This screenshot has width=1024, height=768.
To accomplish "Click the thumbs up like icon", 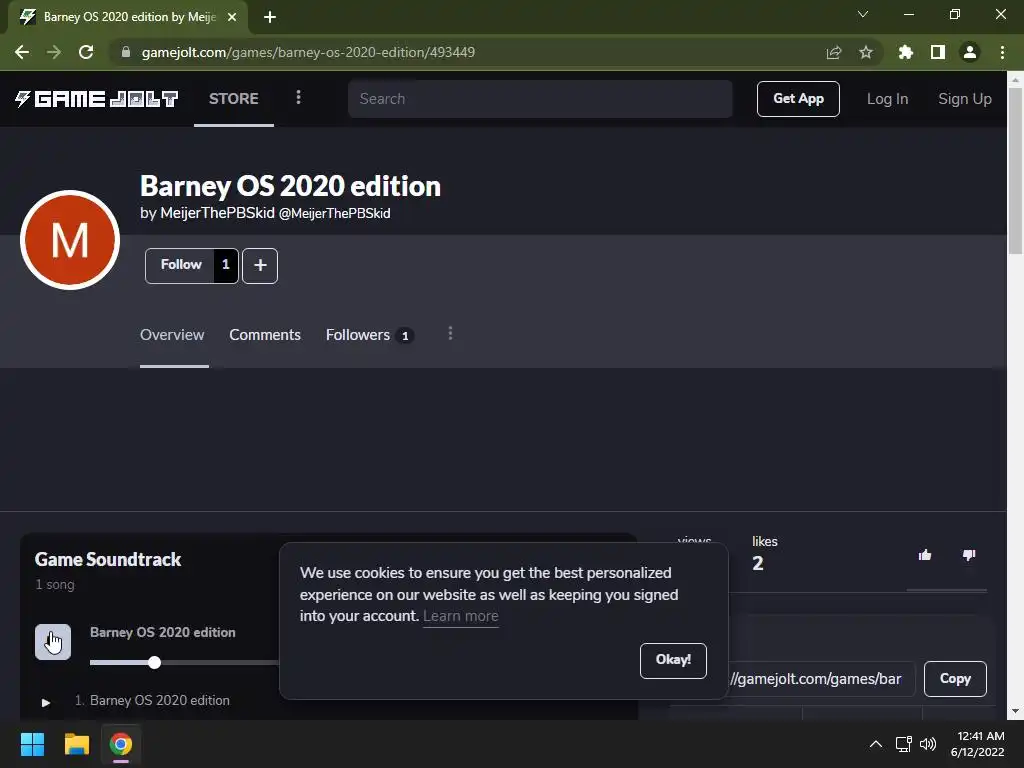I will pyautogui.click(x=925, y=555).
